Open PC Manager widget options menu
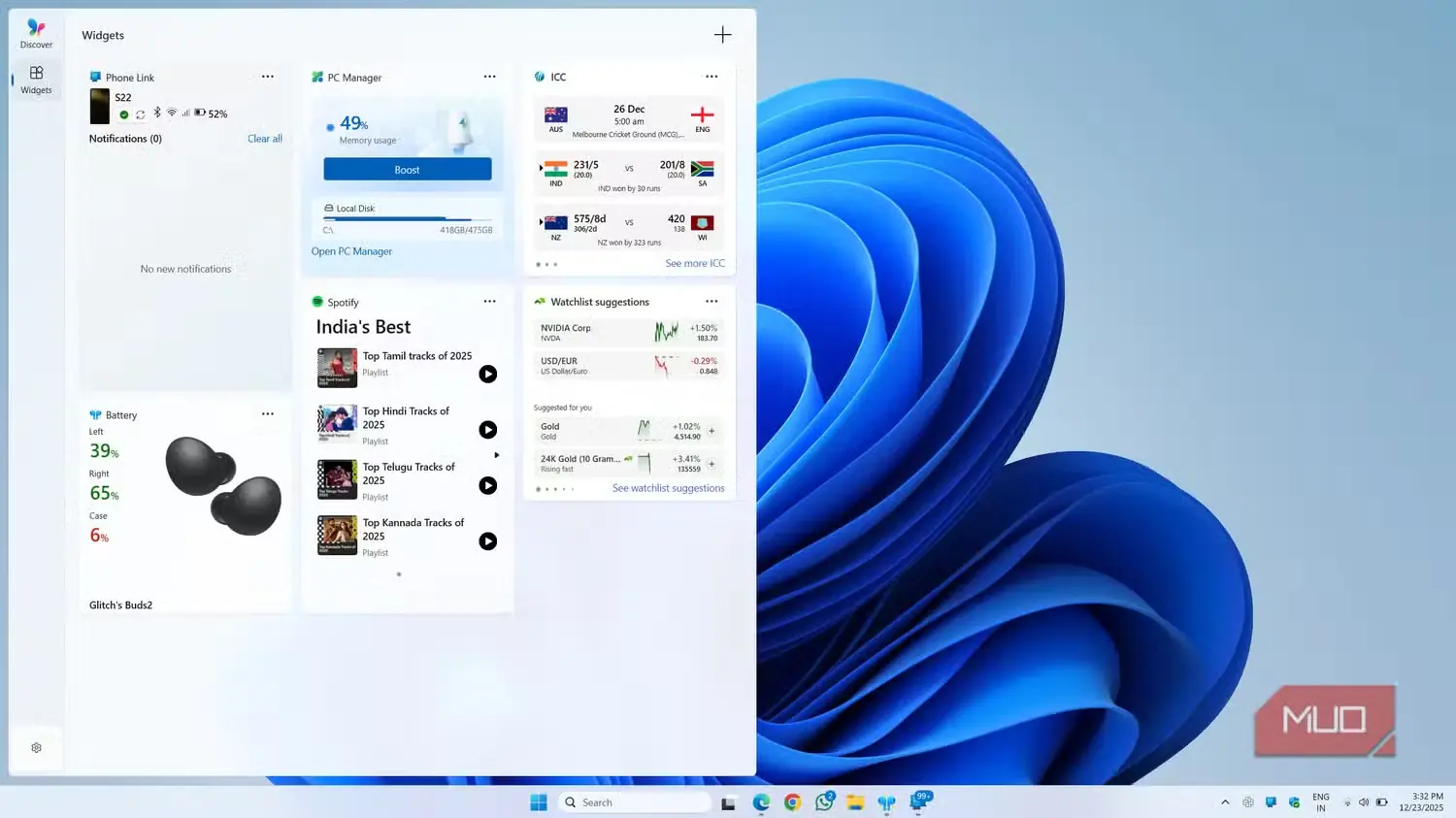 (489, 77)
